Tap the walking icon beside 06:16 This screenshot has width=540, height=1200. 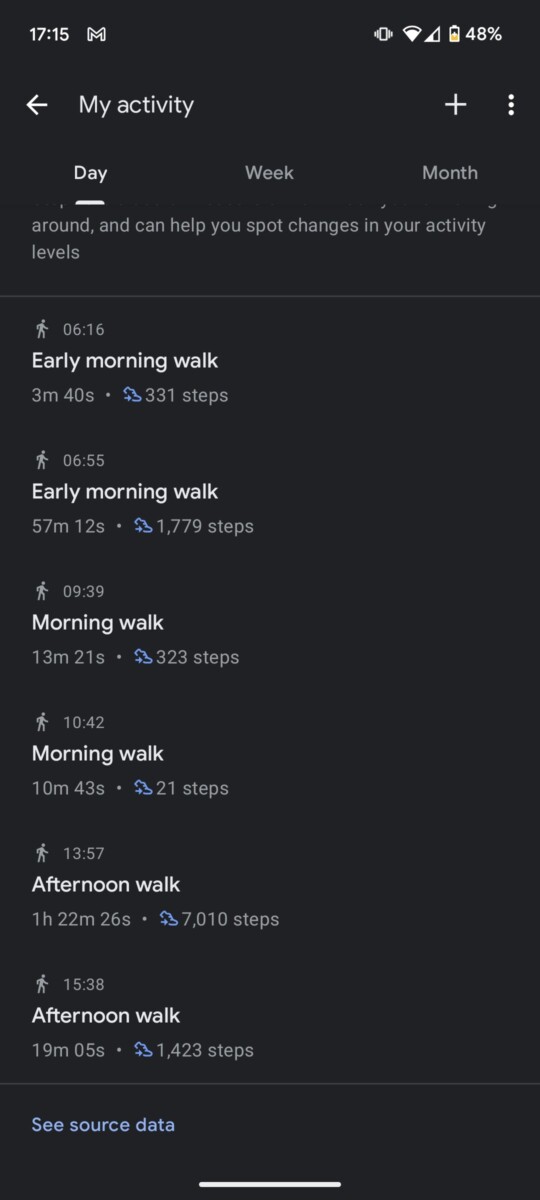click(x=41, y=329)
